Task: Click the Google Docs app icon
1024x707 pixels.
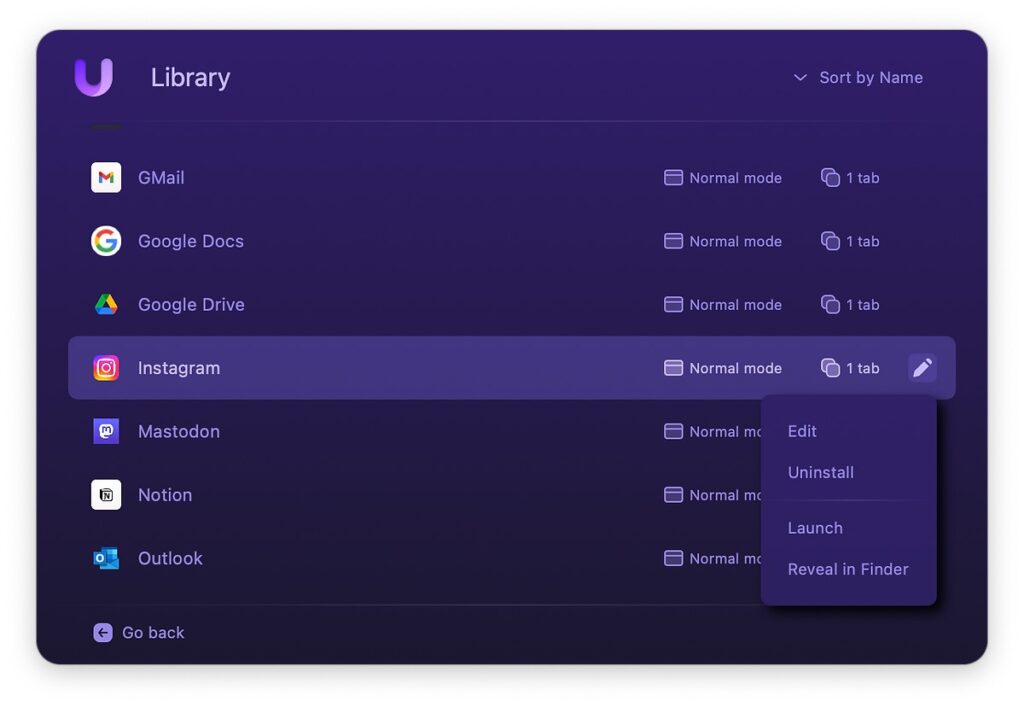Action: coord(106,241)
